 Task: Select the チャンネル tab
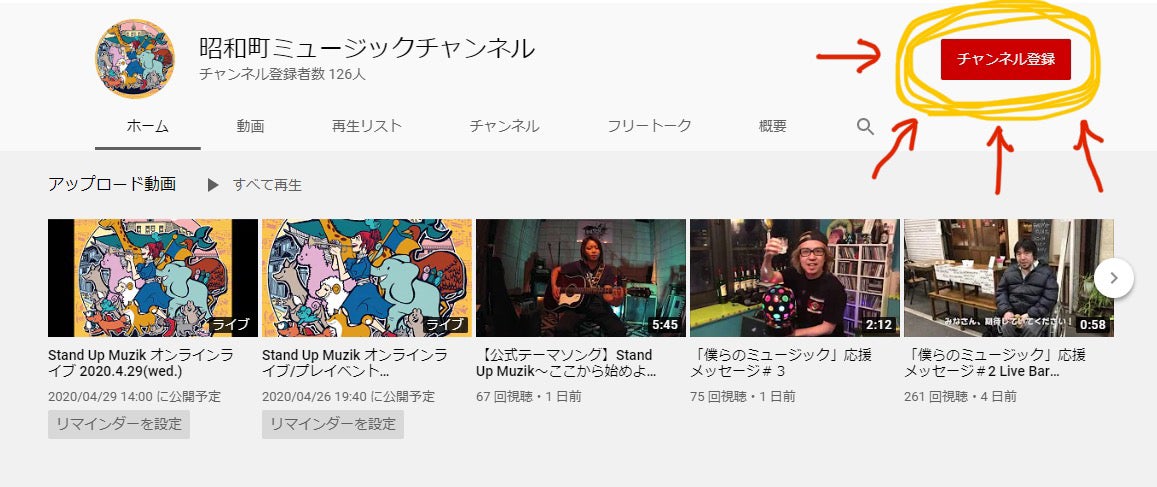(x=505, y=126)
